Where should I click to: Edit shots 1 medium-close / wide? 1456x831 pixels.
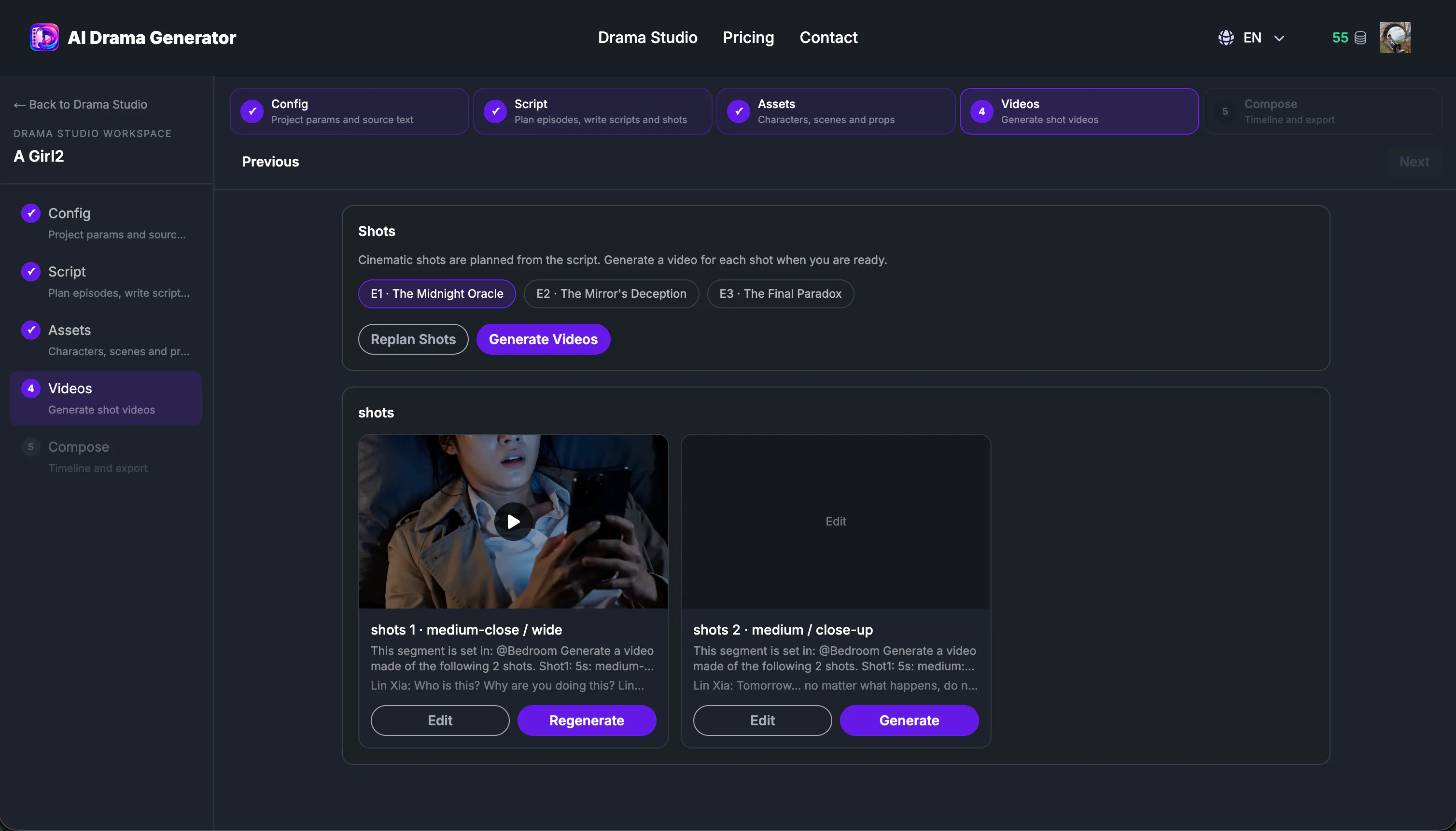pyautogui.click(x=440, y=720)
